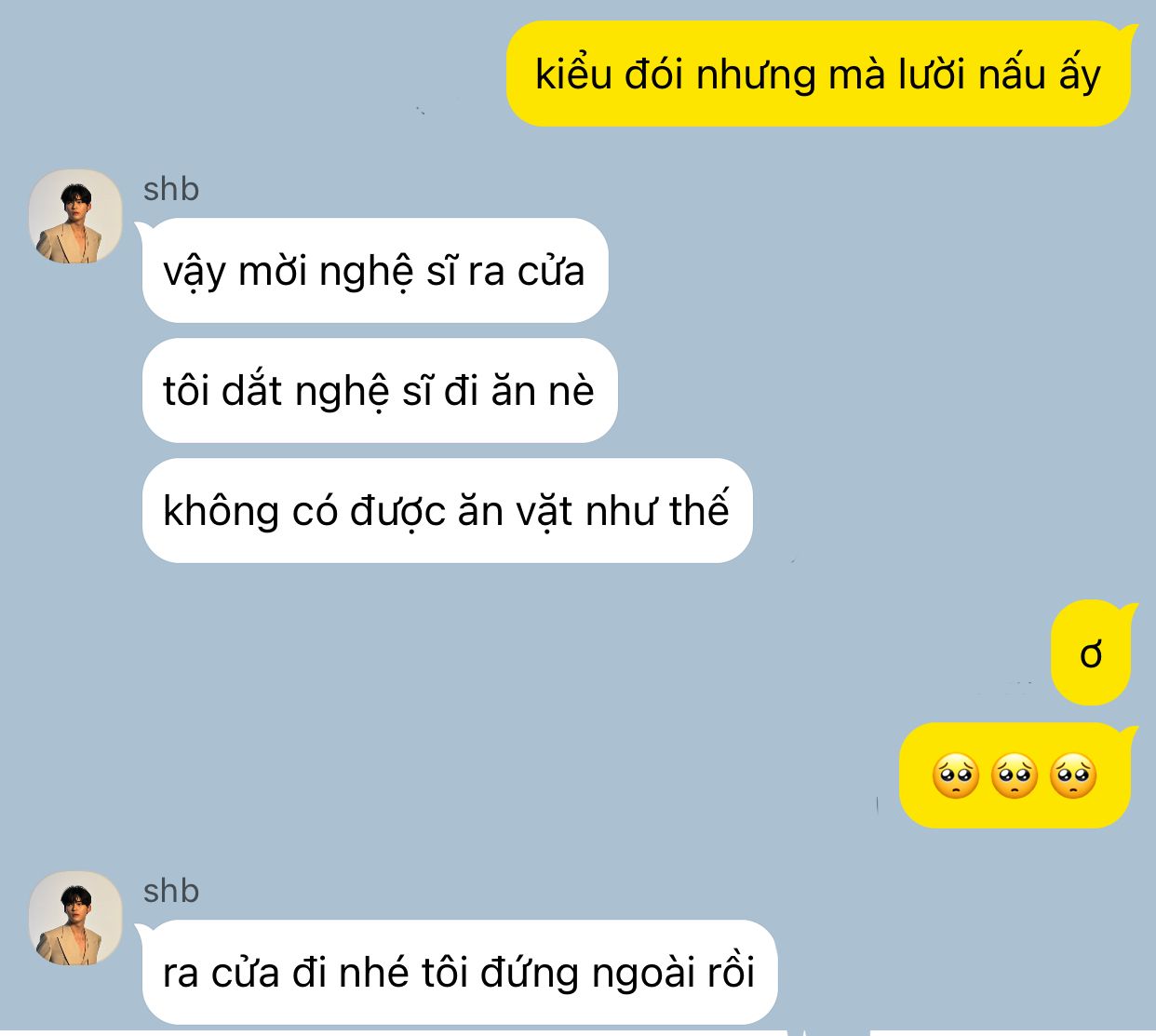The image size is (1156, 1036).
Task: Tap the word 'không' in the third white bubble
Action: (222, 511)
